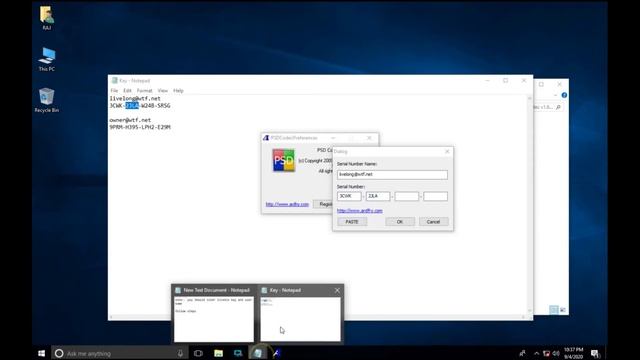Click the Notepad icon in the Key window title bar
The height and width of the screenshot is (360, 640).
115,80
